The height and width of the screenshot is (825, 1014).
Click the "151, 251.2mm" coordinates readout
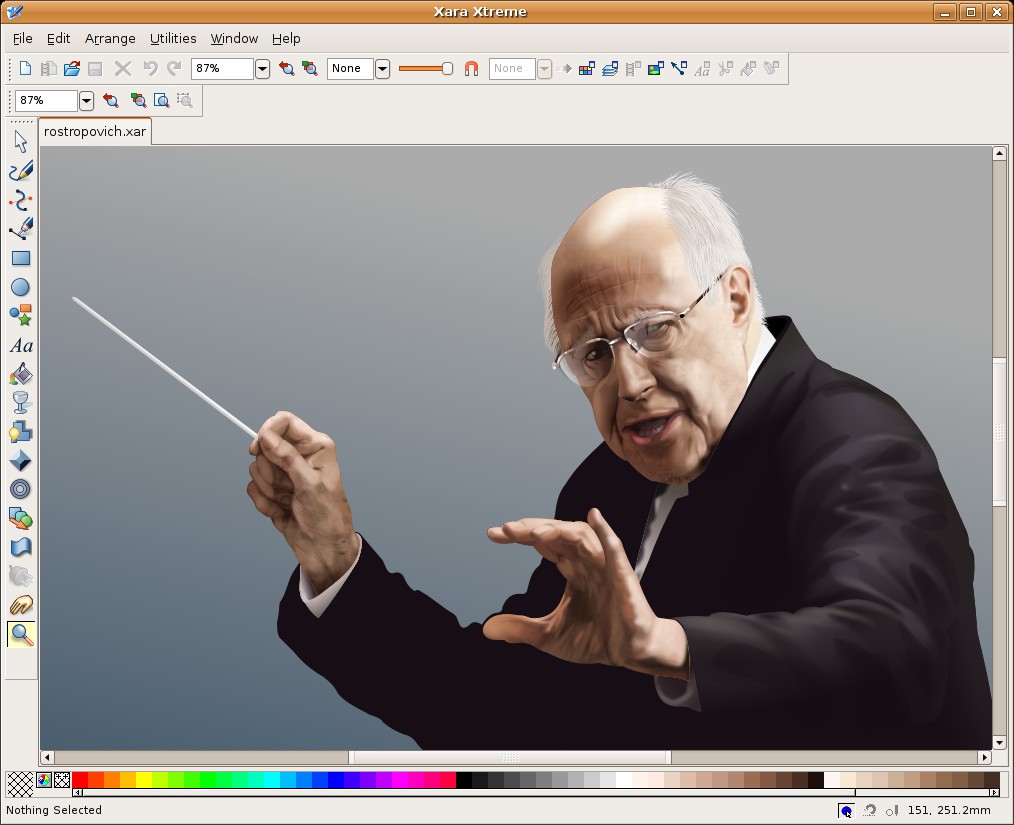[949, 810]
